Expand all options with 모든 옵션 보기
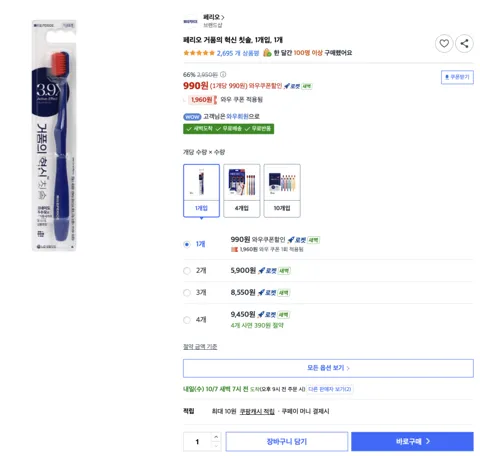The height and width of the screenshot is (456, 480). [x=328, y=368]
